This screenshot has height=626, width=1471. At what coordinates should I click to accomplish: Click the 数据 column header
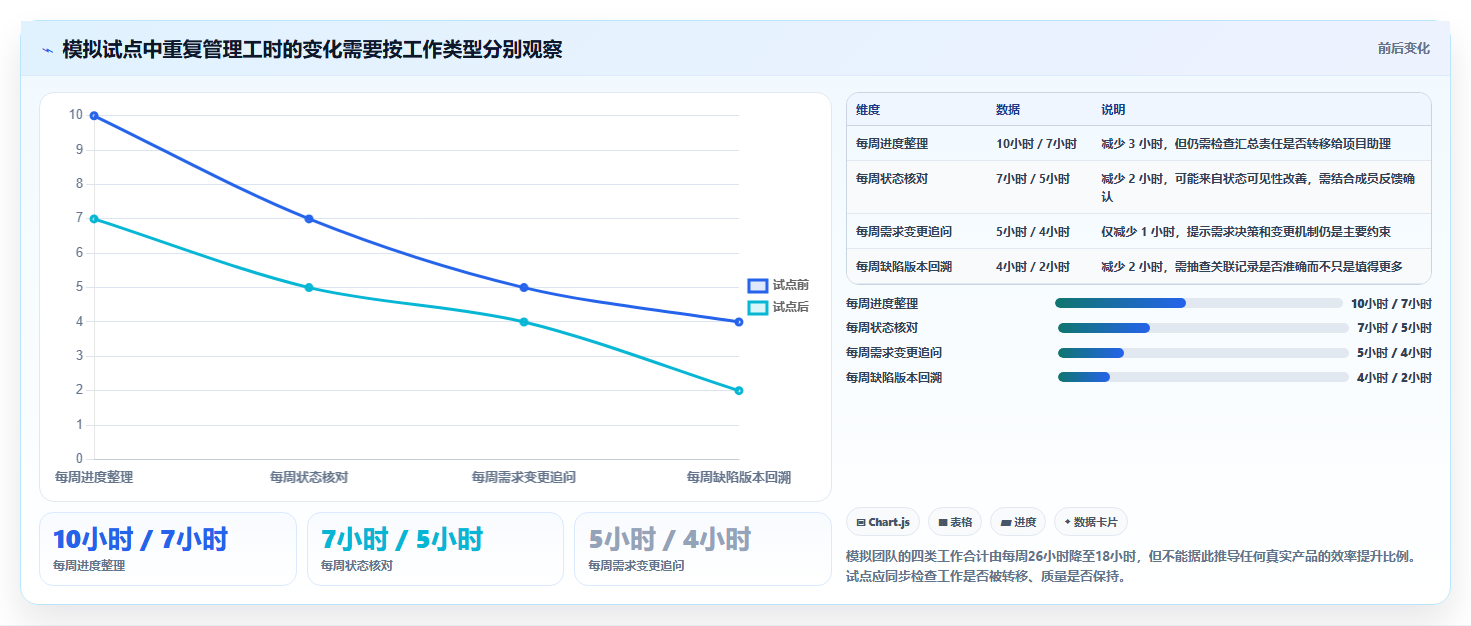(1008, 110)
